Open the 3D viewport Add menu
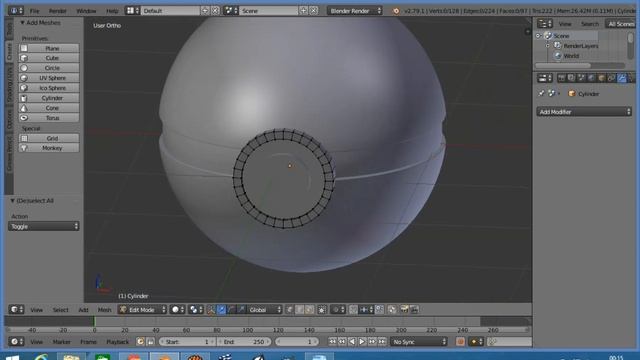640x360 pixels. [x=83, y=310]
